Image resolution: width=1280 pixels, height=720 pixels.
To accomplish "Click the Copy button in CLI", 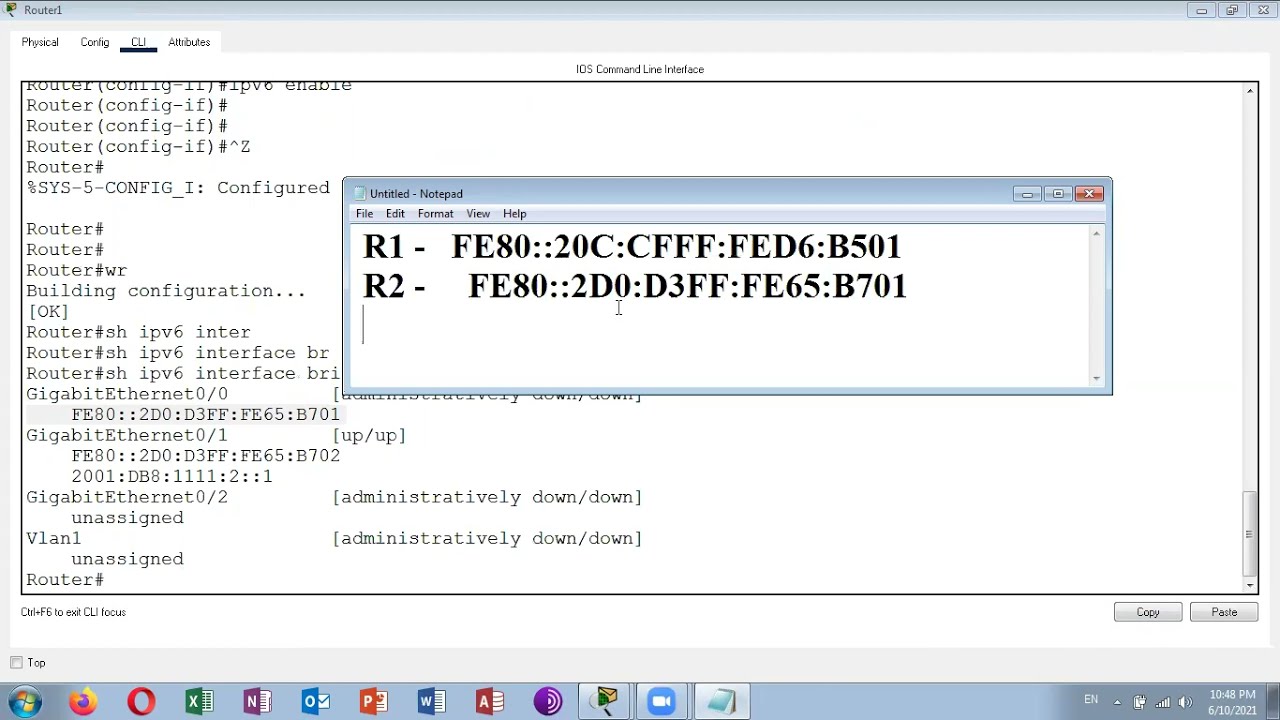I will pos(1148,612).
